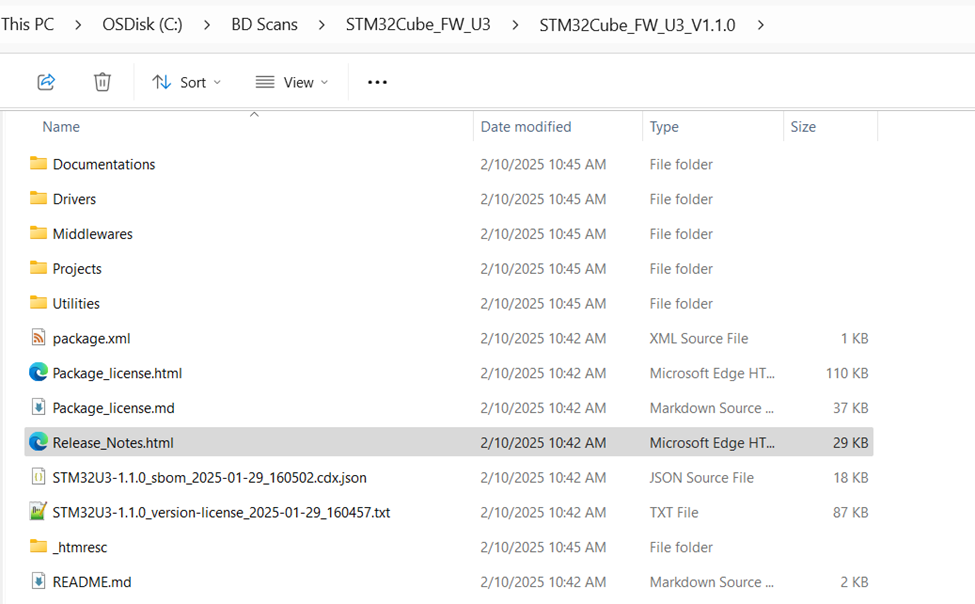
Task: Open the Sort dropdown menu
Action: tap(187, 82)
